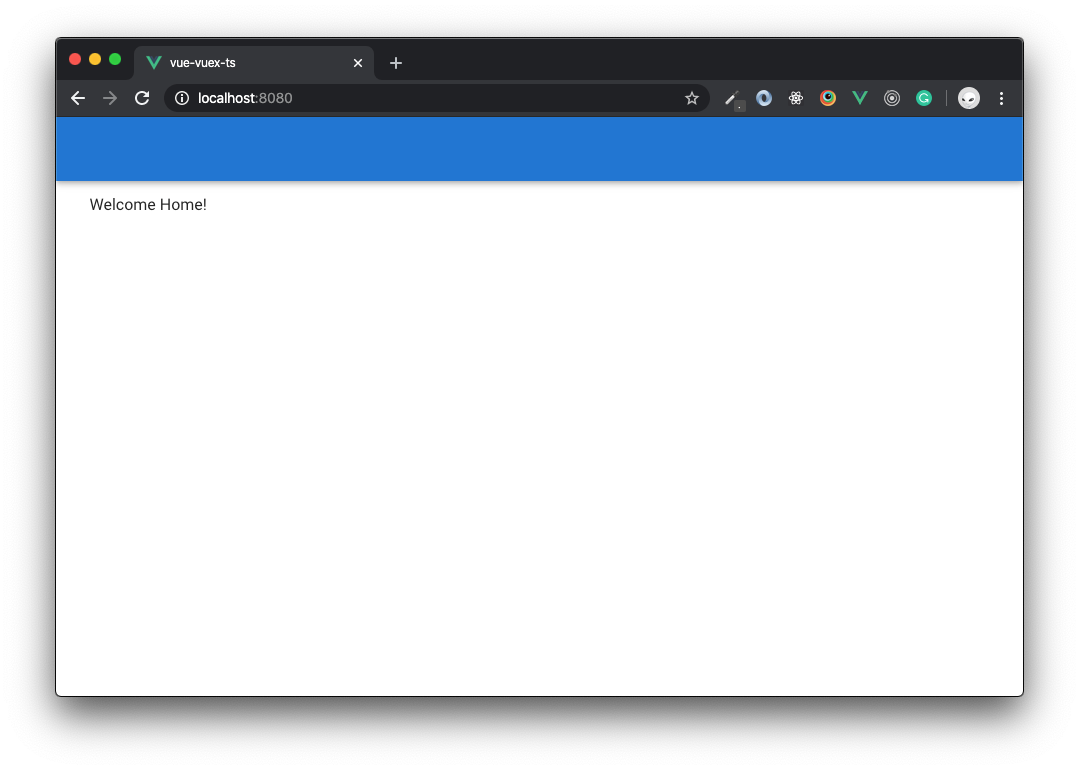
Task: Click the site information padlock icon
Action: point(180,98)
